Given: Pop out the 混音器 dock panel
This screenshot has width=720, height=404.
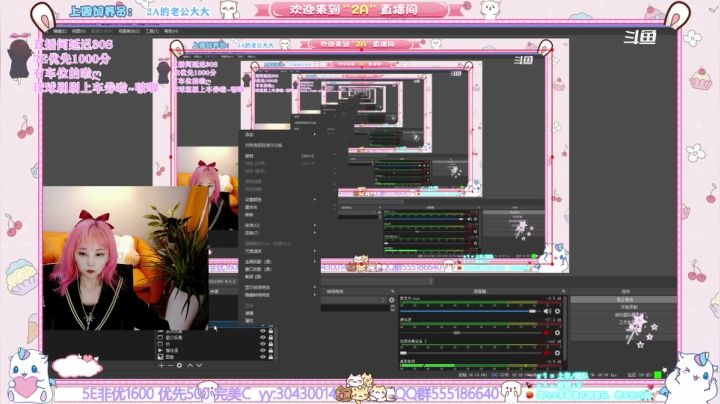Looking at the screenshot, I should [563, 292].
